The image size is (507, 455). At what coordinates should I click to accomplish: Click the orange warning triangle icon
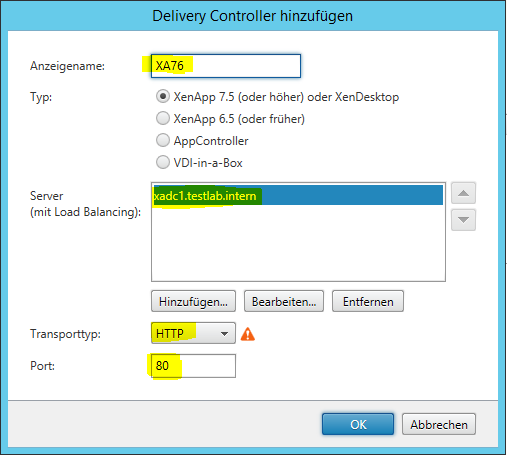248,334
